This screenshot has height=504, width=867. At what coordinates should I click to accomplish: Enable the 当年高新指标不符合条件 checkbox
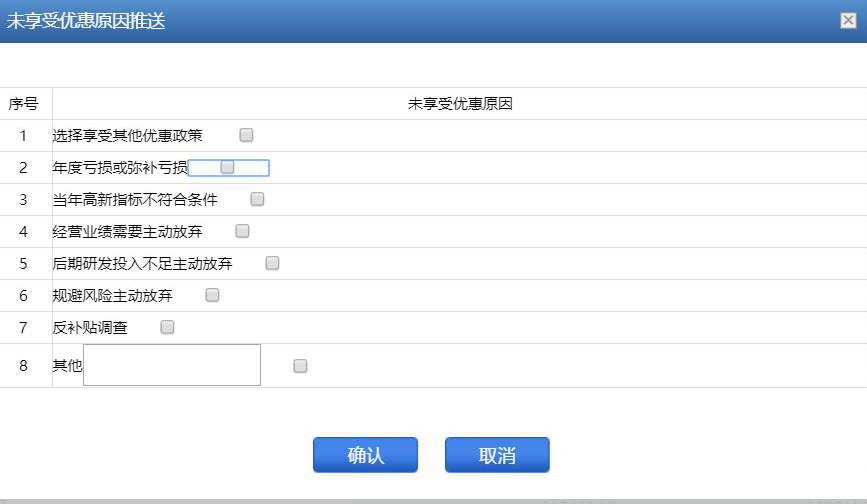(257, 199)
